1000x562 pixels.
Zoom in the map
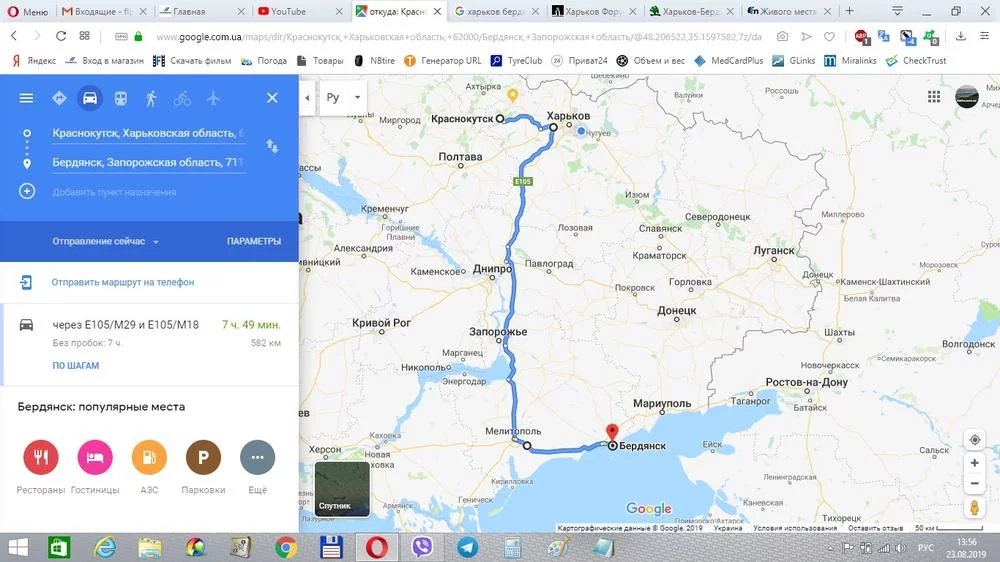[x=974, y=463]
